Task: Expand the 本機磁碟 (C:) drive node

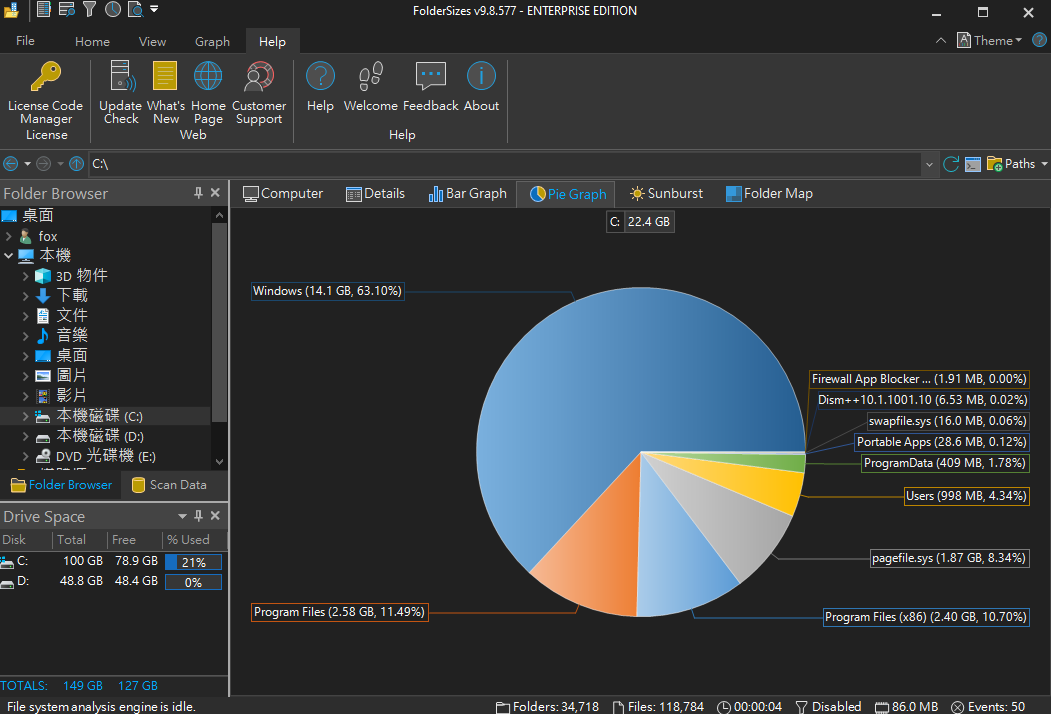Action: point(25,416)
